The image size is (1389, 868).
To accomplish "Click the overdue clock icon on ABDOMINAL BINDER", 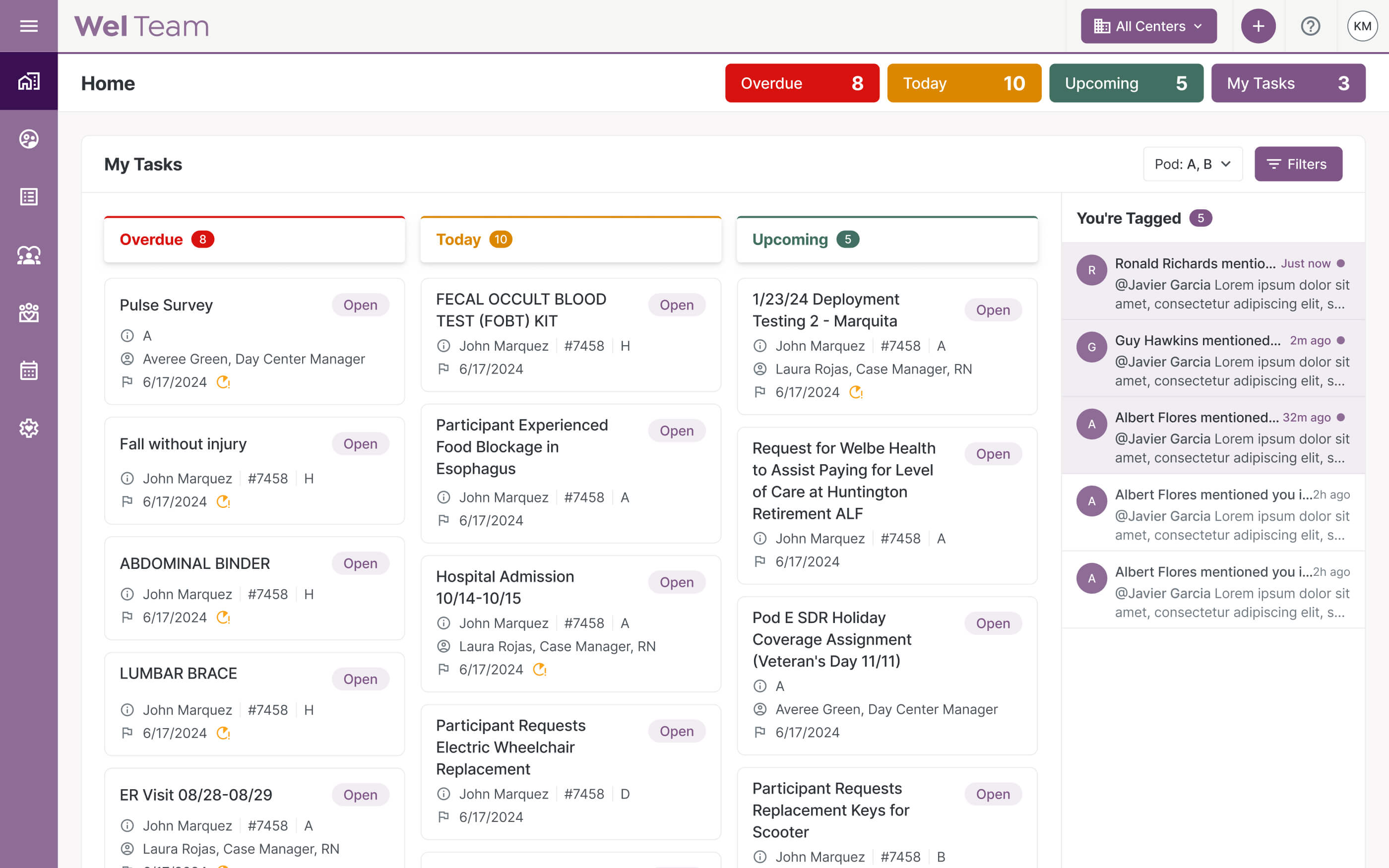I will point(223,617).
